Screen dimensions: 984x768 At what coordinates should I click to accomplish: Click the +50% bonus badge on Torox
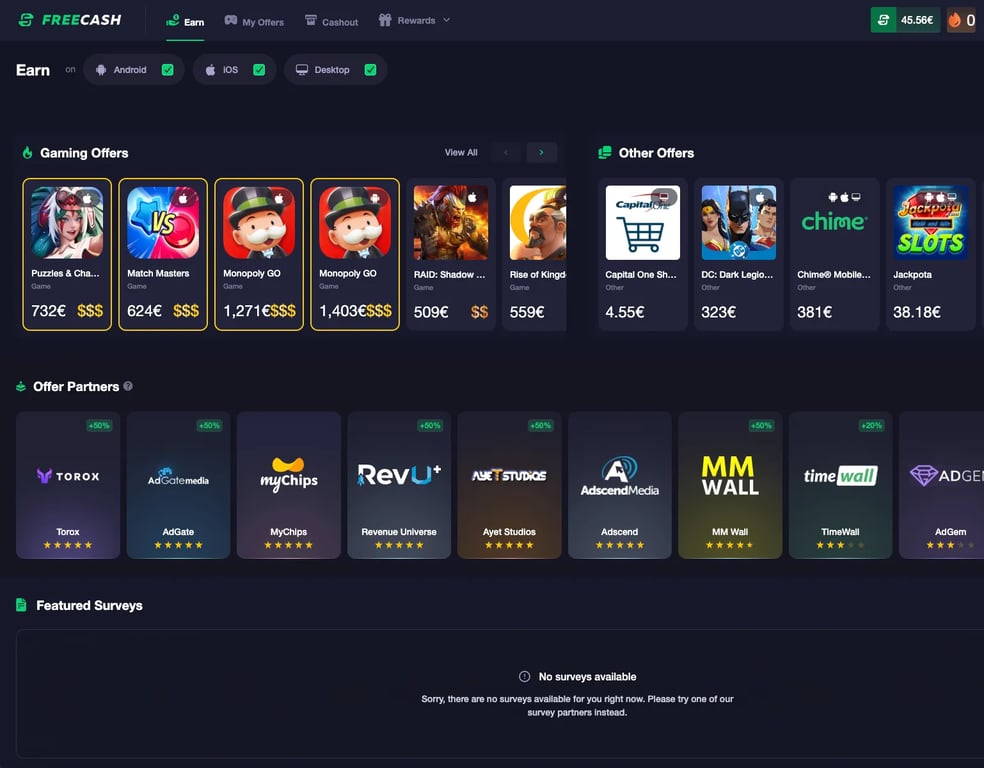[x=99, y=425]
